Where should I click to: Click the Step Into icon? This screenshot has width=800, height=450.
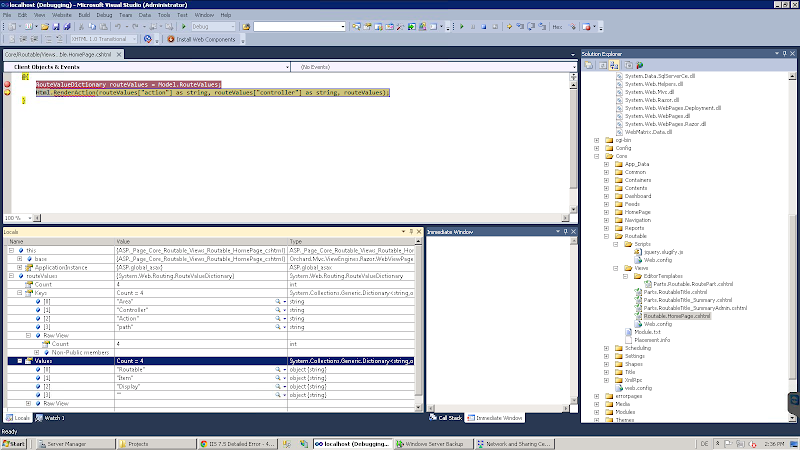520,27
